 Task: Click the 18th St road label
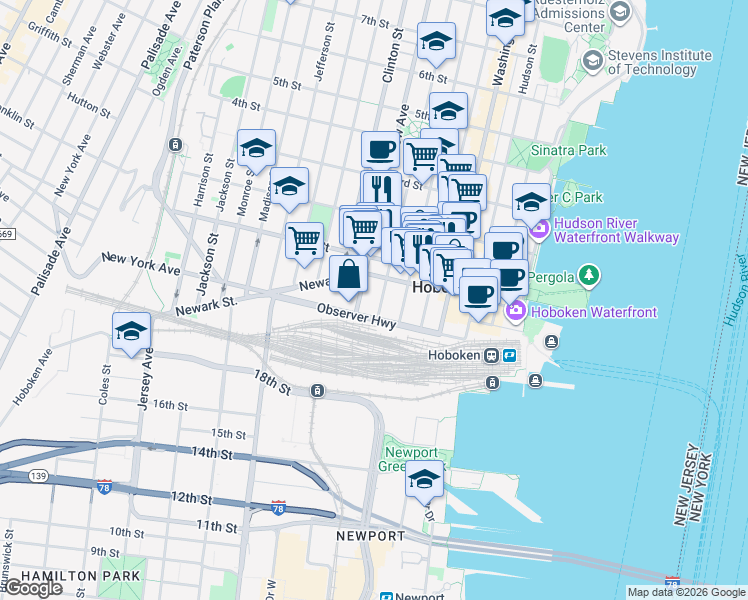click(272, 383)
